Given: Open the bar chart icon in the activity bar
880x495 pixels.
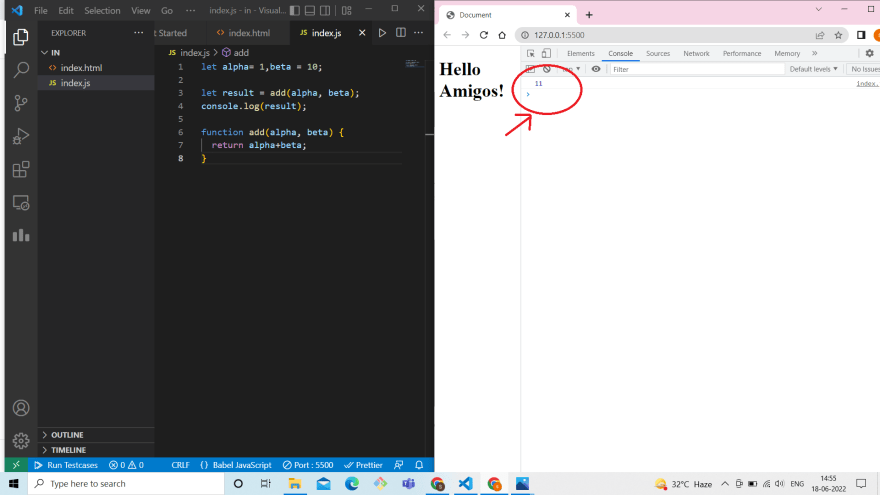Looking at the screenshot, I should (x=21, y=236).
